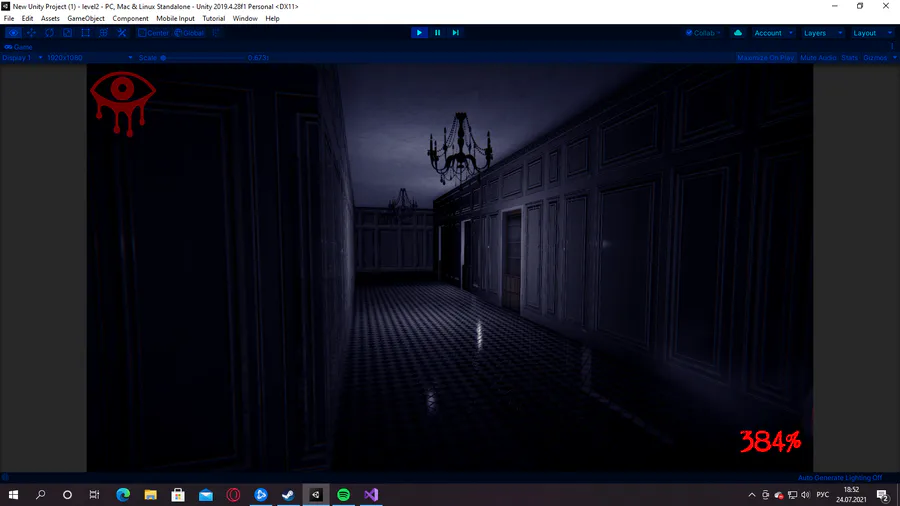Select the Rect transform tool
This screenshot has width=900, height=506.
click(86, 33)
